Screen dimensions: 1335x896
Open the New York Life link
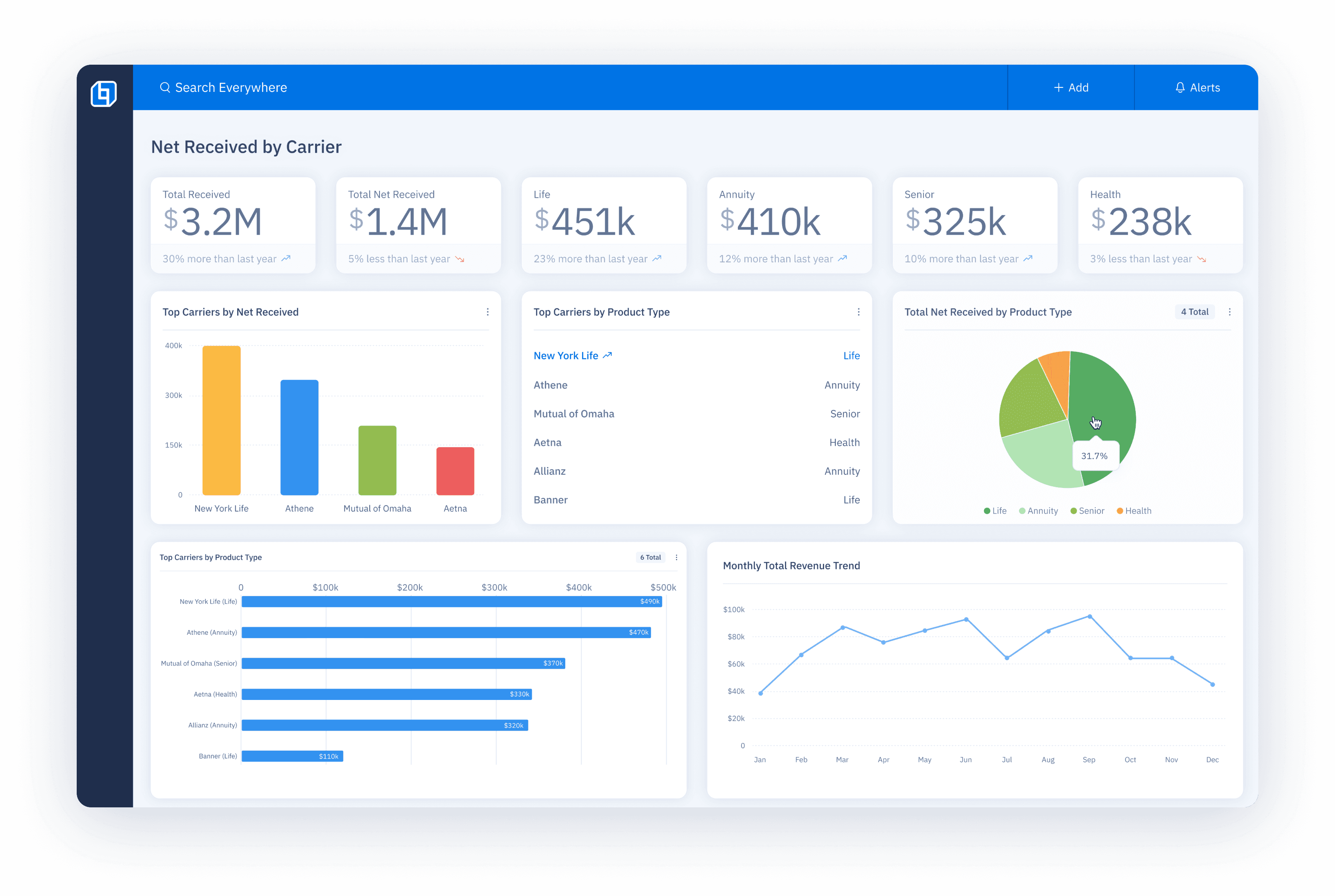click(566, 355)
